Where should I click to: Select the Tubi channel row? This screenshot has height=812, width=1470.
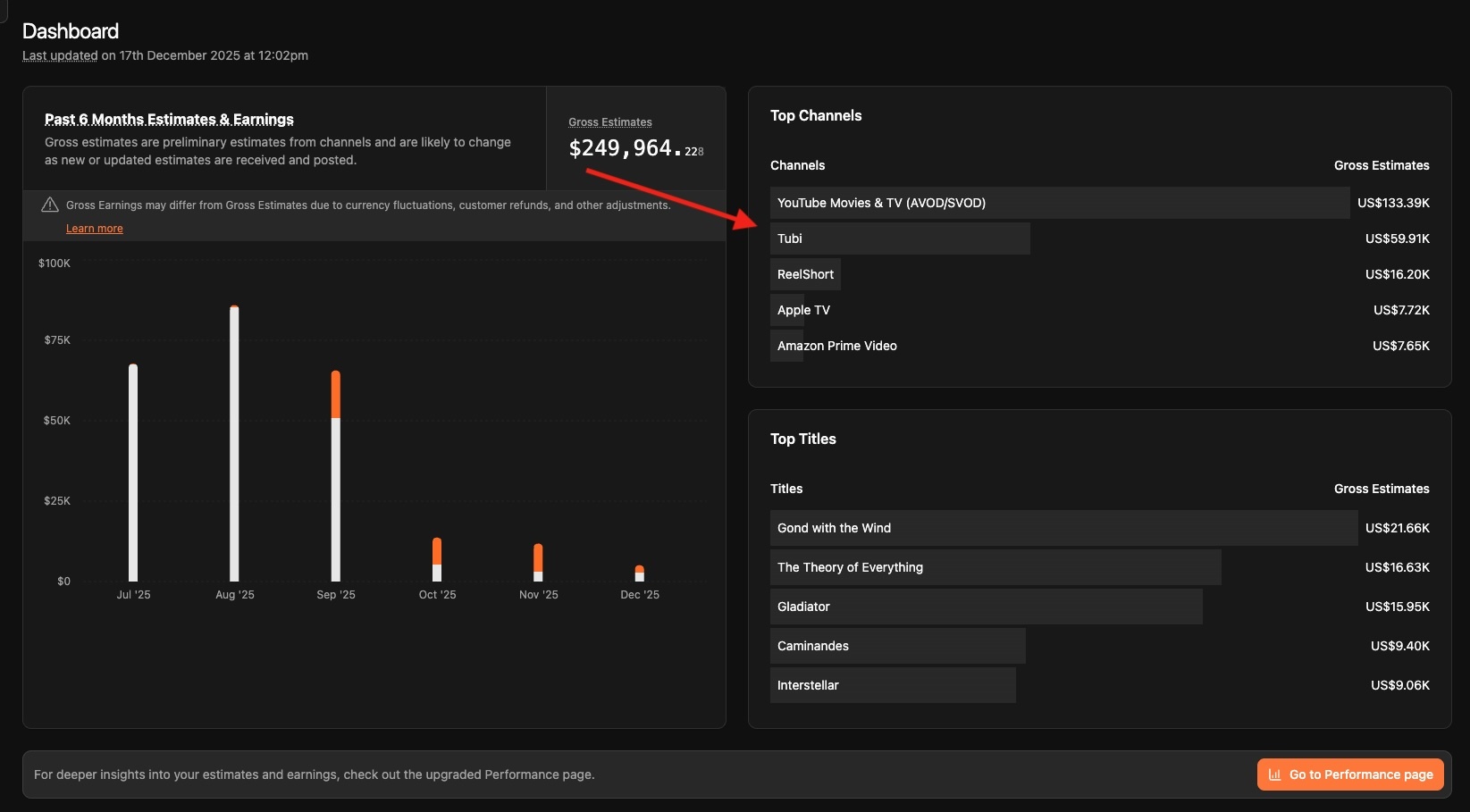point(1100,239)
